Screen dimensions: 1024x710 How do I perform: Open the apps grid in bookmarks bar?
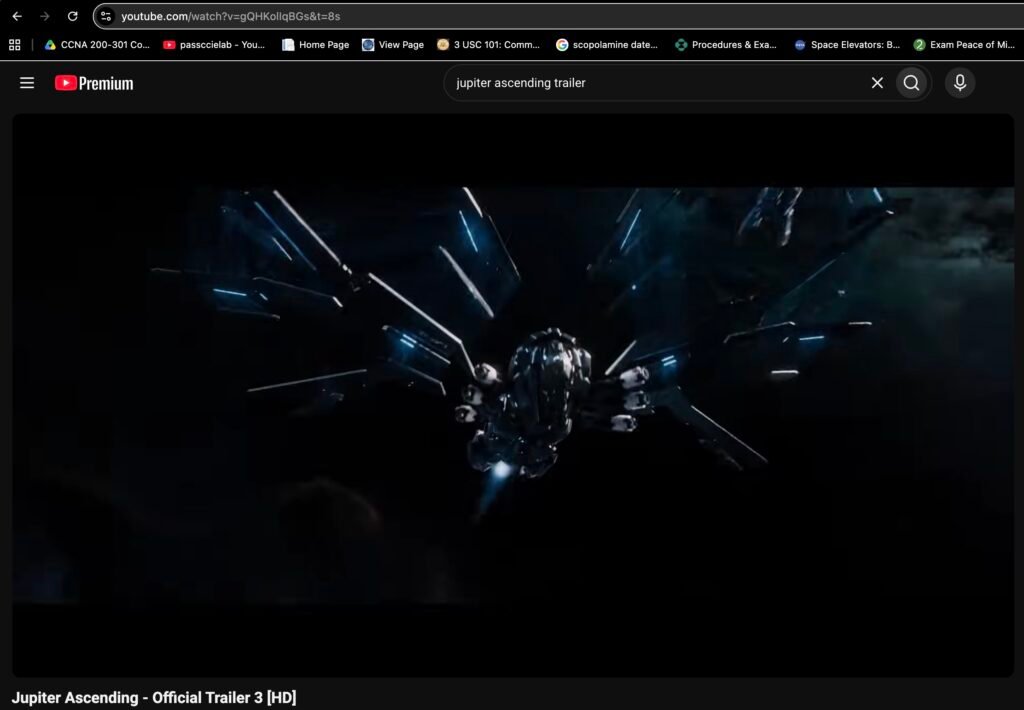[x=14, y=44]
